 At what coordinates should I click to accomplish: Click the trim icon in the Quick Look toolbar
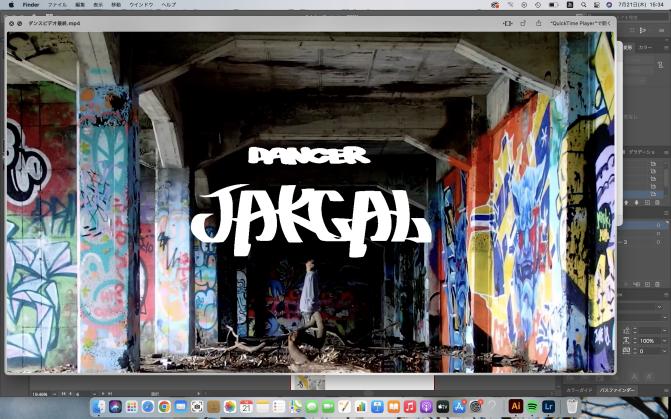pos(508,23)
